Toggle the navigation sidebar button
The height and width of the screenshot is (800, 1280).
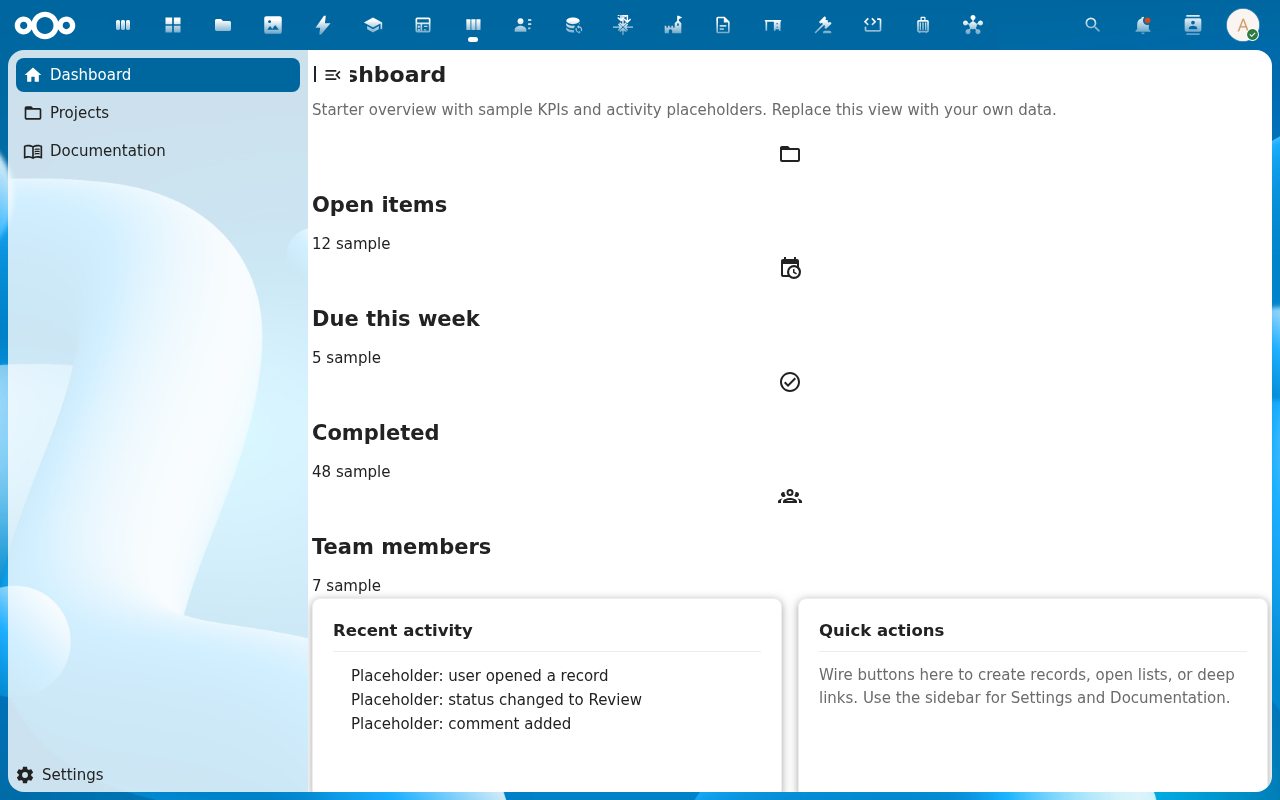333,75
